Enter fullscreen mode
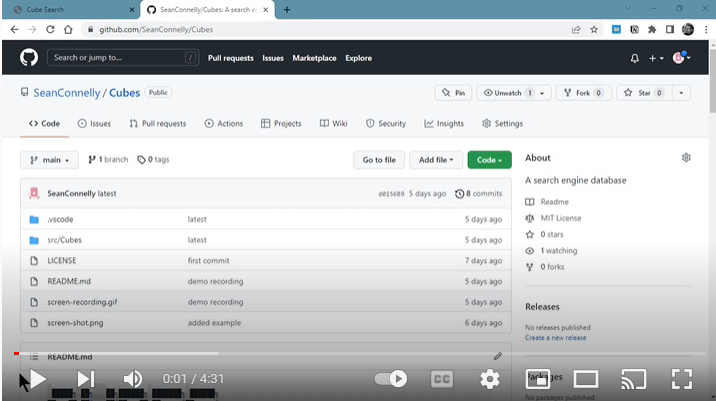This screenshot has width=716, height=401. click(682, 379)
